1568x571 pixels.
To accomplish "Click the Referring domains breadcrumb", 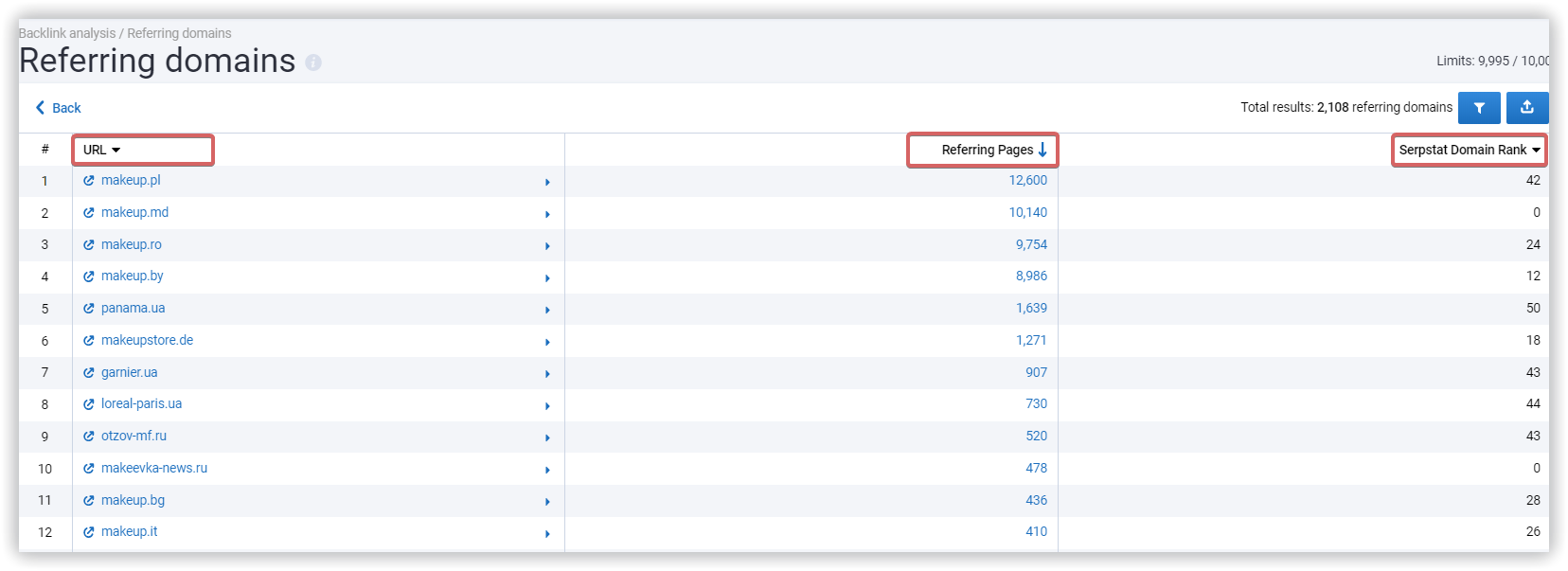I will [x=179, y=33].
